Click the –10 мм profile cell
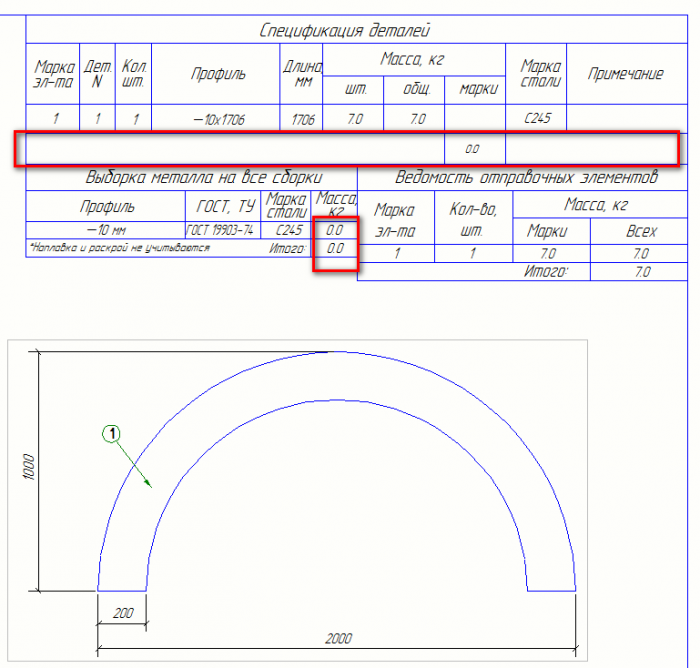700x668 pixels. coord(106,230)
